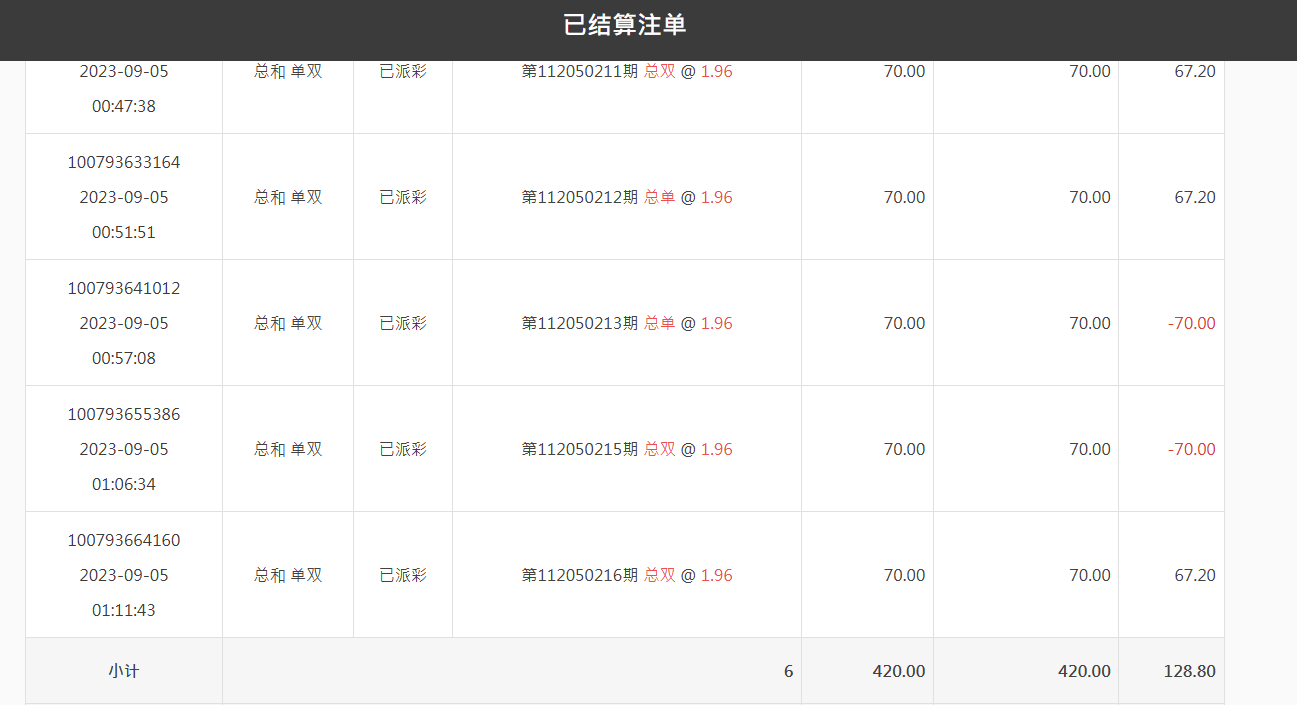Image resolution: width=1297 pixels, height=705 pixels.
Task: Click bet detail 第112050215期 总双
Action: tap(627, 449)
